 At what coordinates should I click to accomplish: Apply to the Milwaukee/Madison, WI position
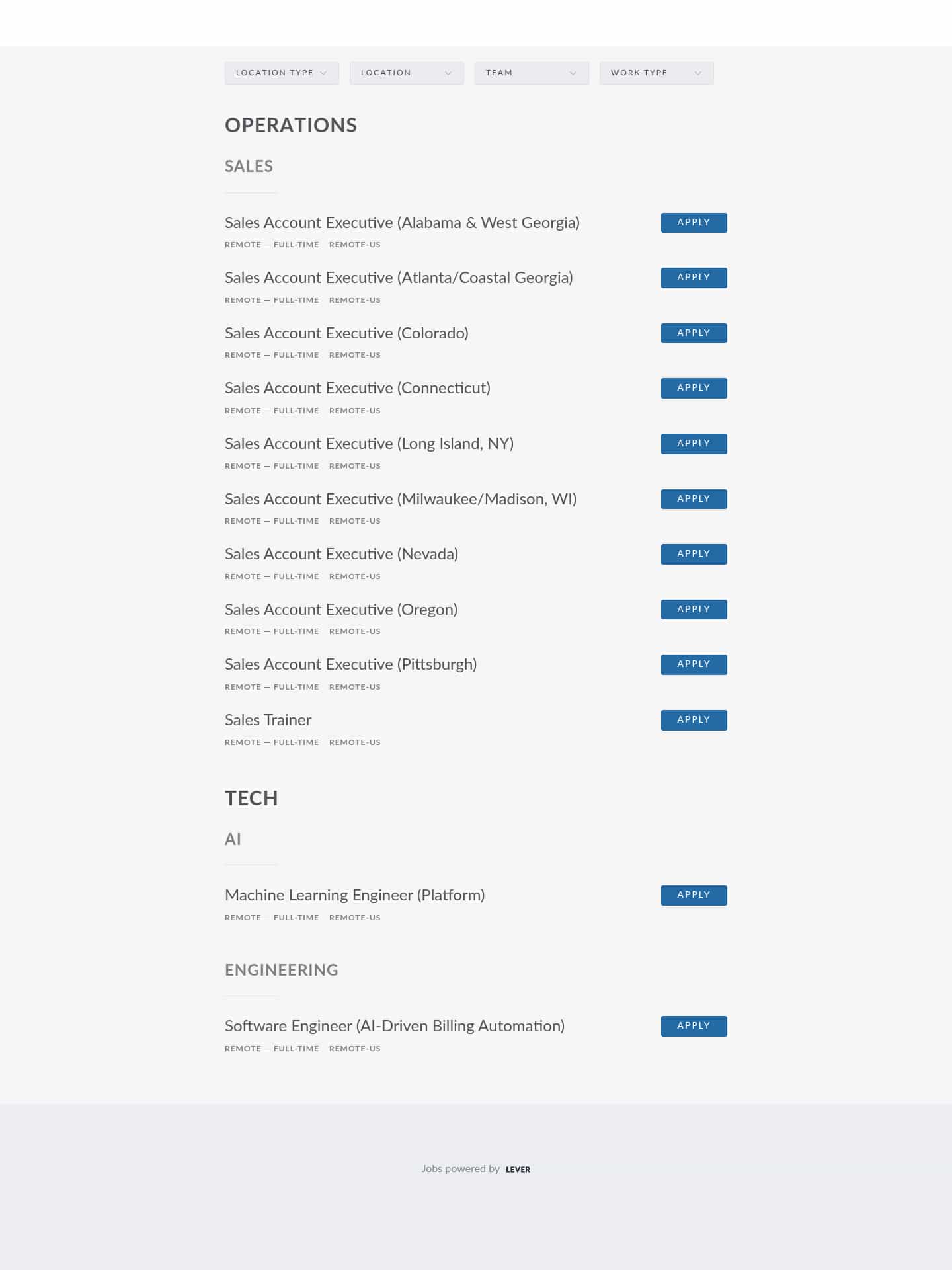click(x=694, y=499)
